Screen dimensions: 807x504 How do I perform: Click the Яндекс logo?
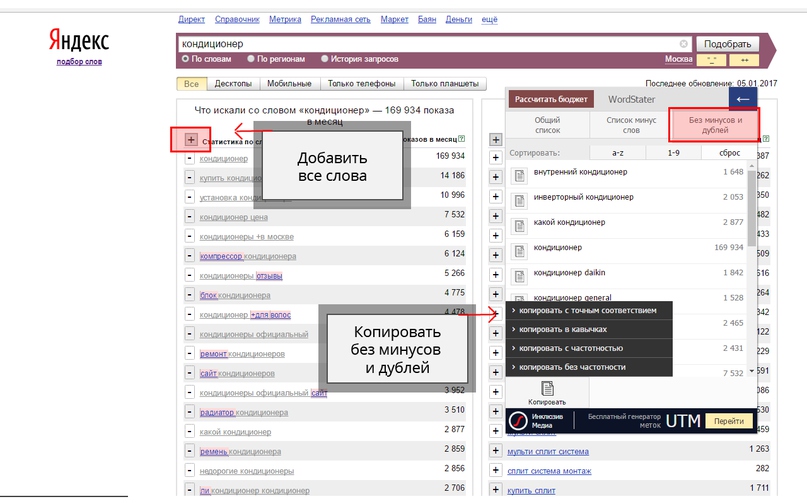pyautogui.click(x=79, y=40)
